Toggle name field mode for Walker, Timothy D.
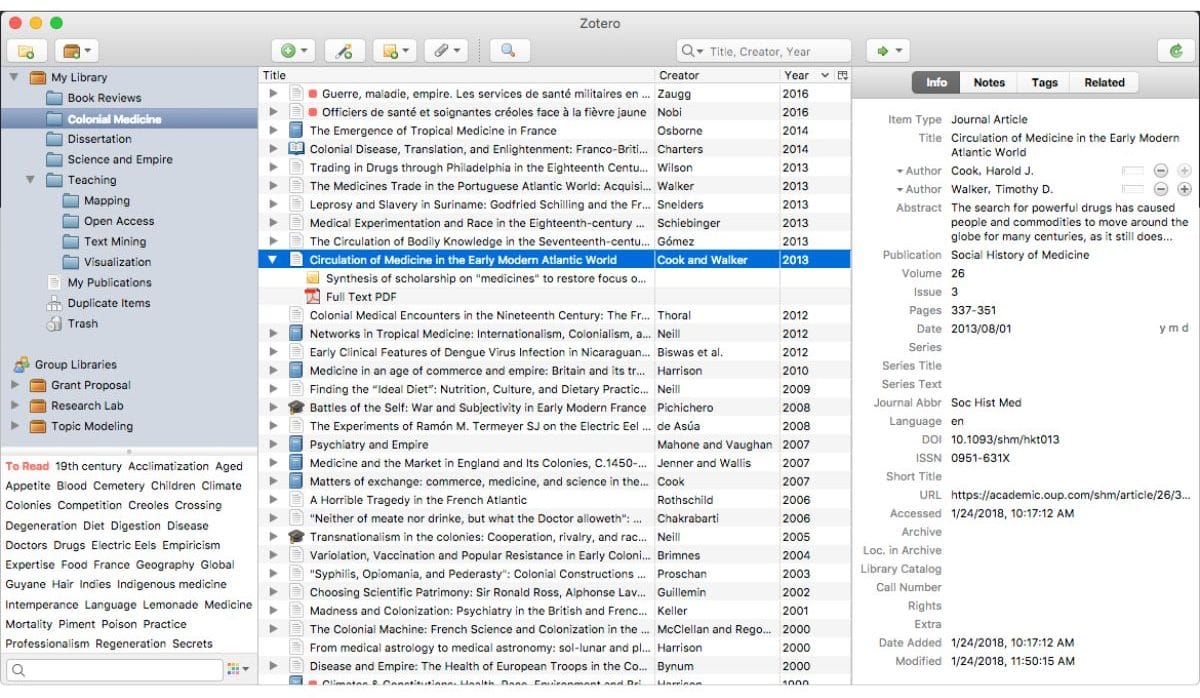The height and width of the screenshot is (698, 1200). click(1132, 189)
